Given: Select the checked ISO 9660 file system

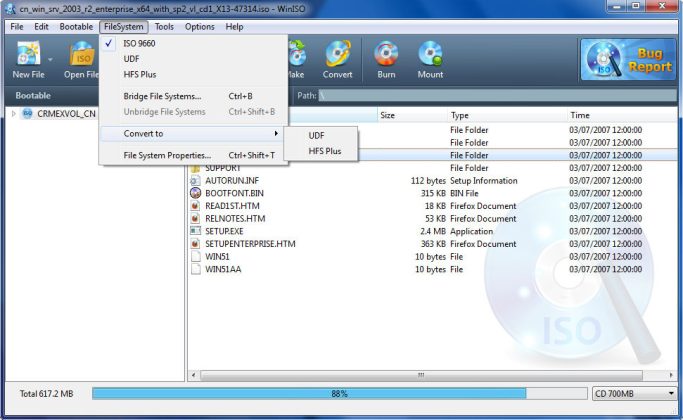Looking at the screenshot, I should tap(139, 44).
